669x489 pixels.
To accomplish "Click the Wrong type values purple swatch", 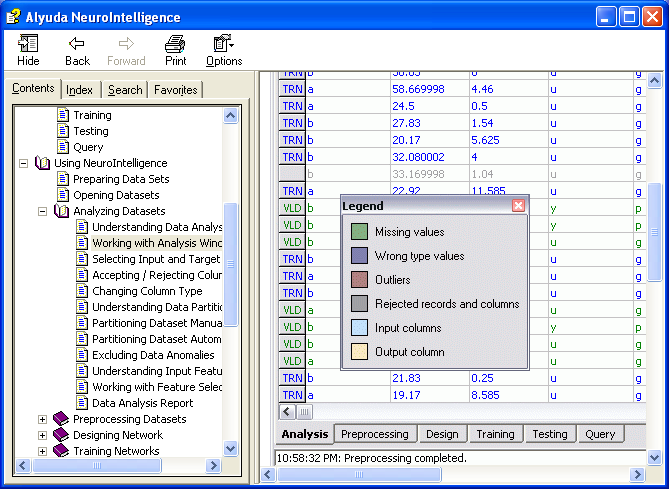I will (x=359, y=256).
